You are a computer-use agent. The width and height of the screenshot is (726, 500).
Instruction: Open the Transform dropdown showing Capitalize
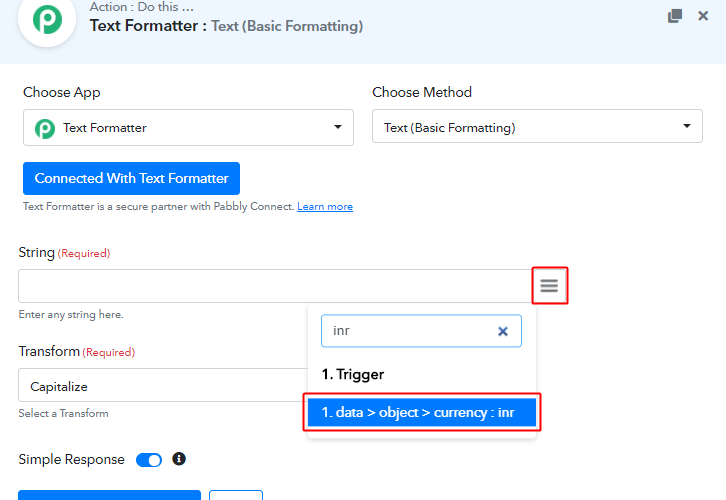click(163, 385)
